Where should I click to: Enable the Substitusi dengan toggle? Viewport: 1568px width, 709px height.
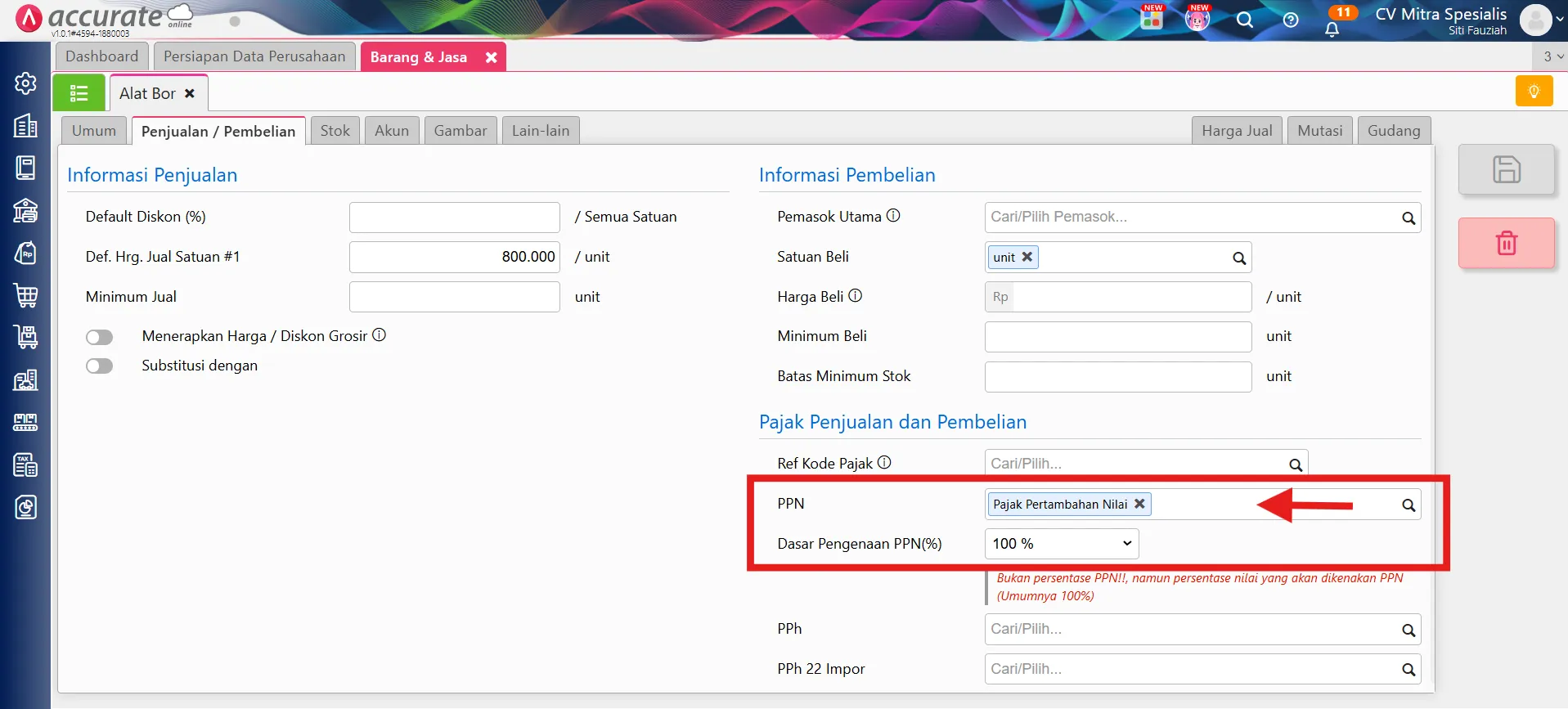(99, 366)
